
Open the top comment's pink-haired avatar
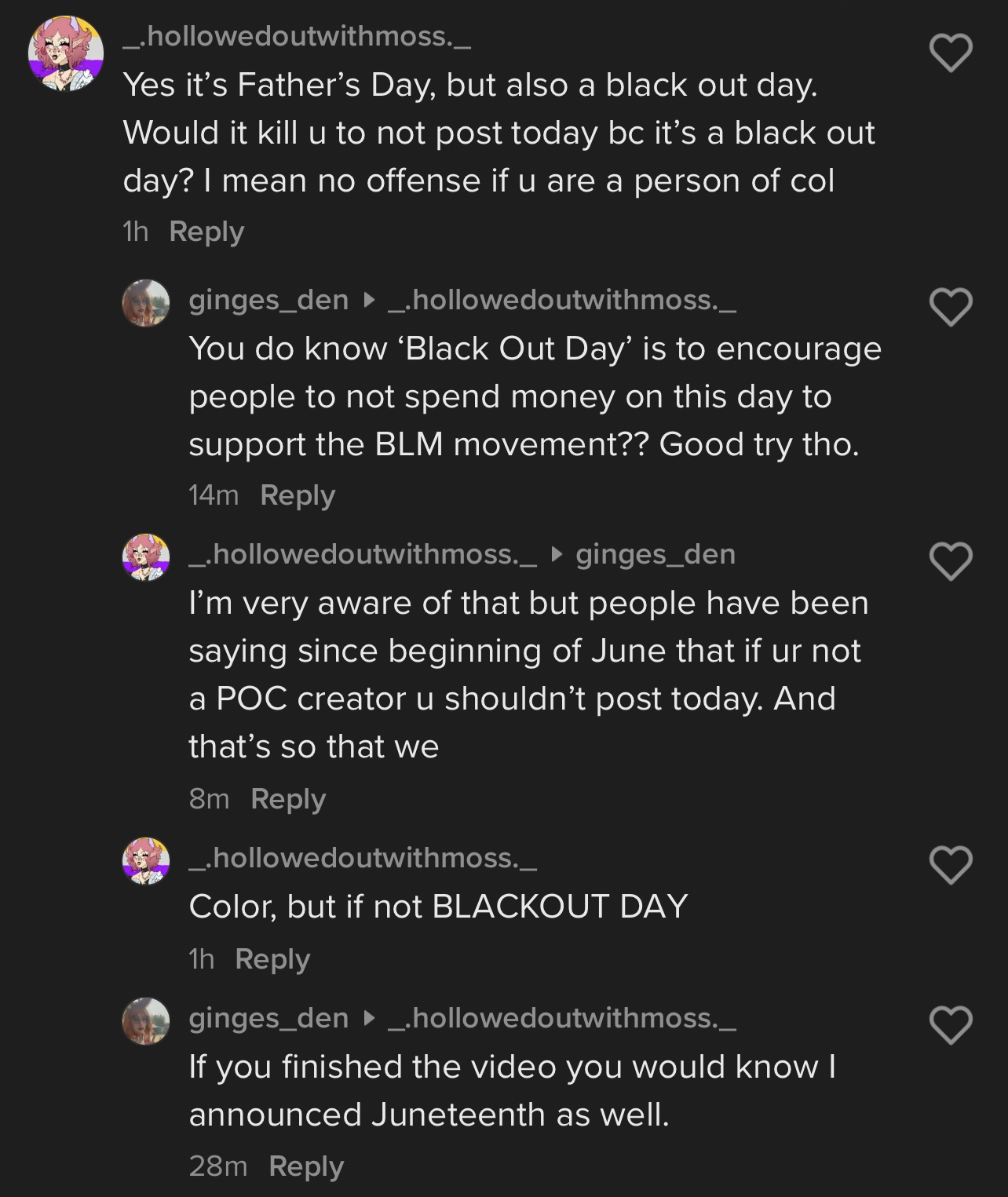tap(66, 53)
